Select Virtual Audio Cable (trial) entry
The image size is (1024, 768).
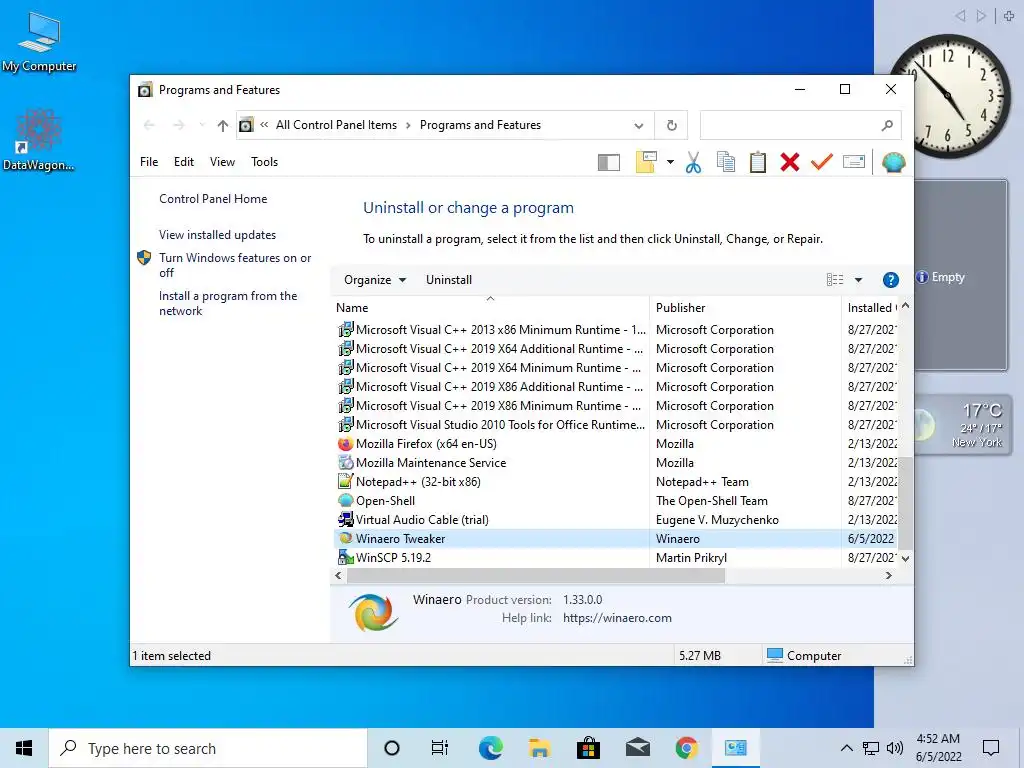click(615, 520)
